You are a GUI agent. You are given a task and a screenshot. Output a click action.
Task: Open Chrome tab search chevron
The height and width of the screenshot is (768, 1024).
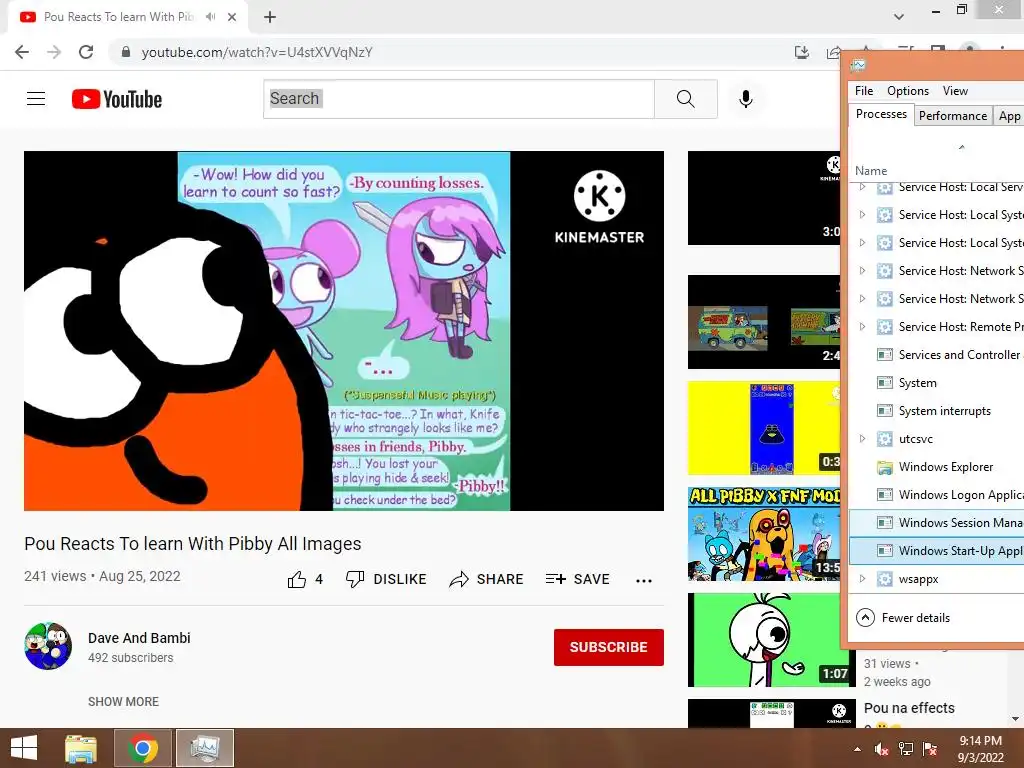[x=899, y=17]
